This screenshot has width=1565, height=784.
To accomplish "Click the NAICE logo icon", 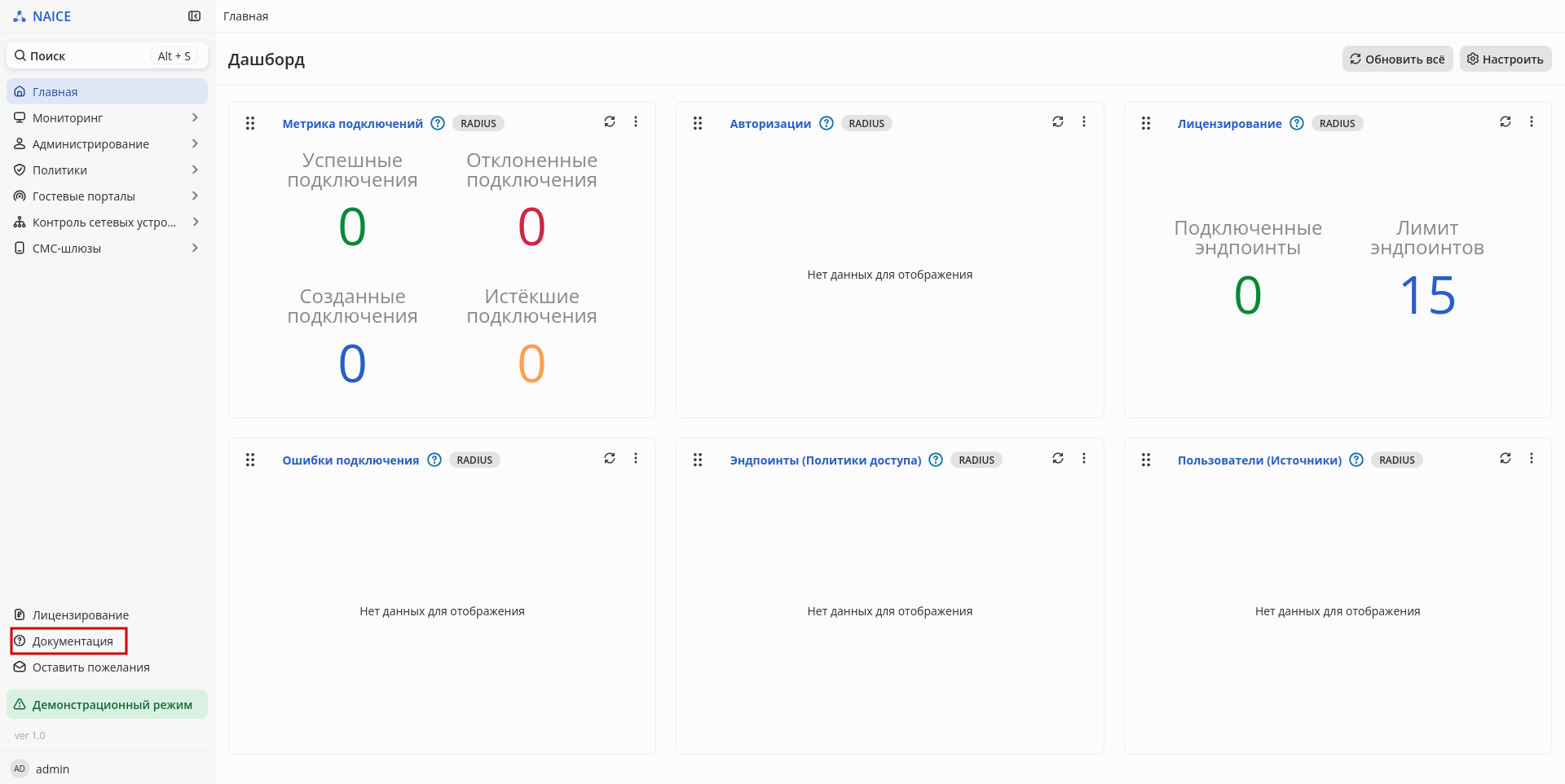I will point(20,16).
